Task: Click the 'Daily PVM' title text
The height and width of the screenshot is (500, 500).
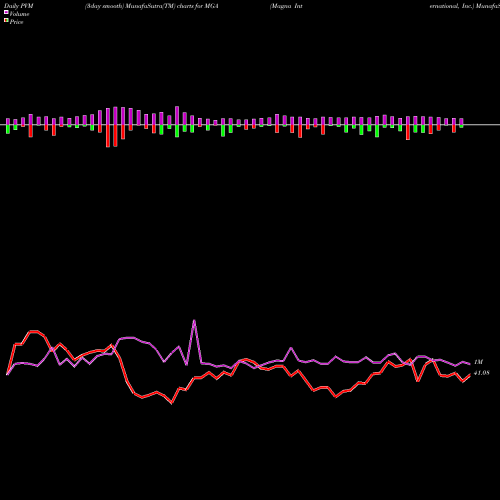Action: click(19, 6)
